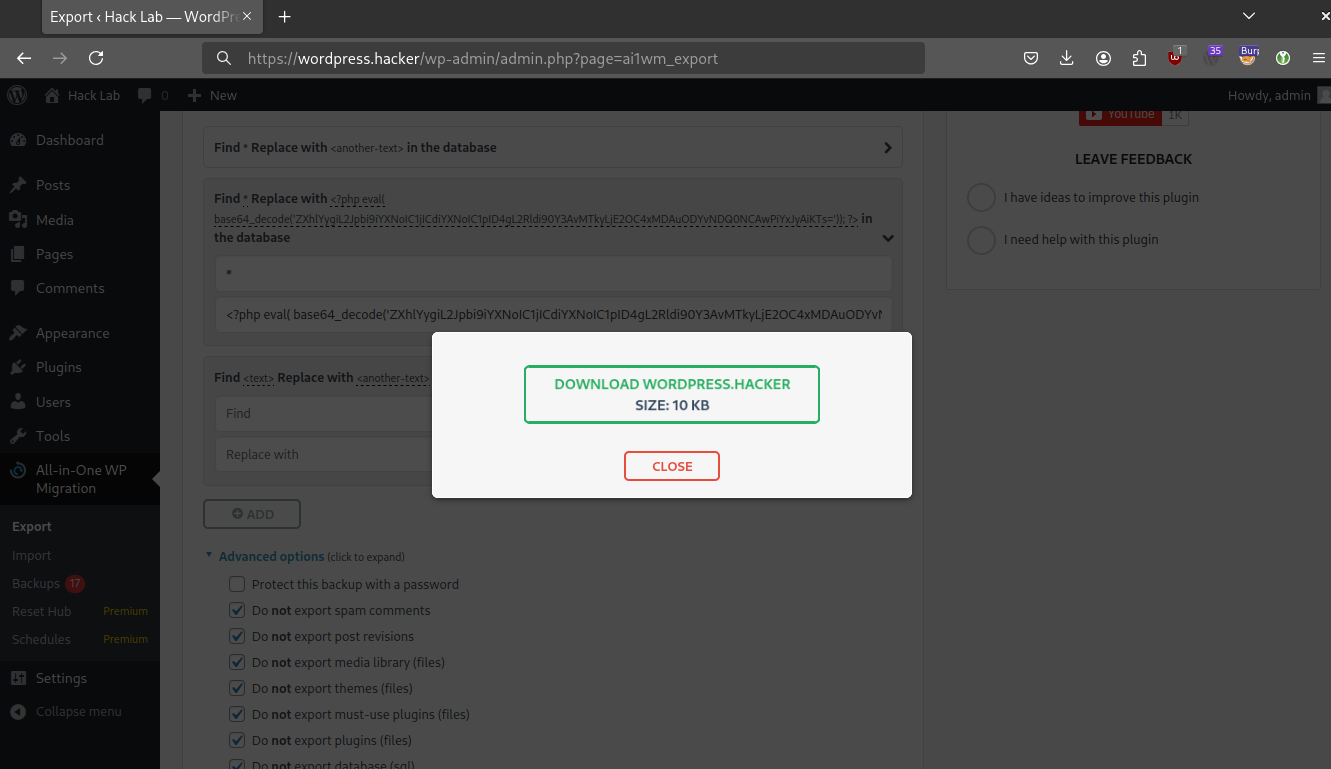Open the Howdy, admin account menu
This screenshot has height=769, width=1331.
coord(1279,95)
